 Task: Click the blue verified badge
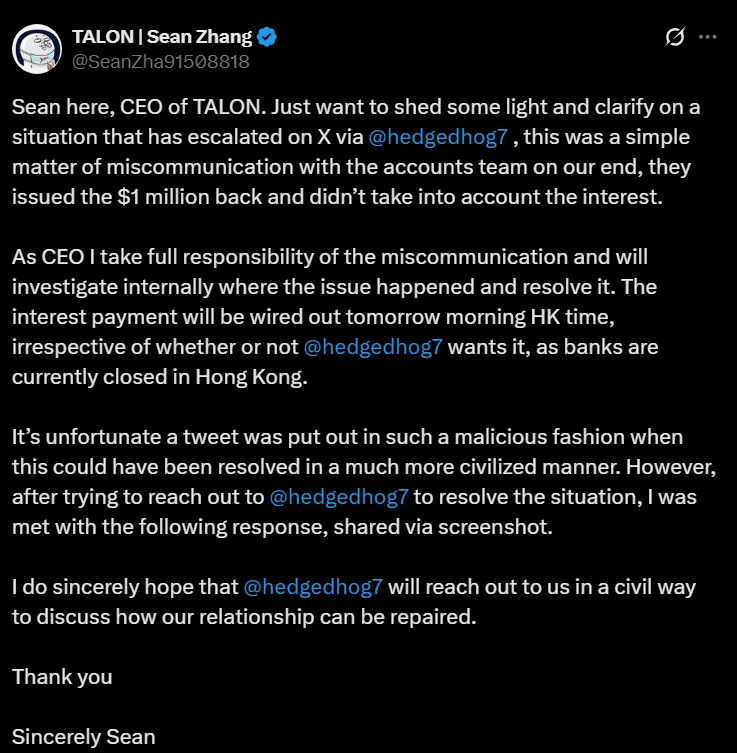click(268, 37)
